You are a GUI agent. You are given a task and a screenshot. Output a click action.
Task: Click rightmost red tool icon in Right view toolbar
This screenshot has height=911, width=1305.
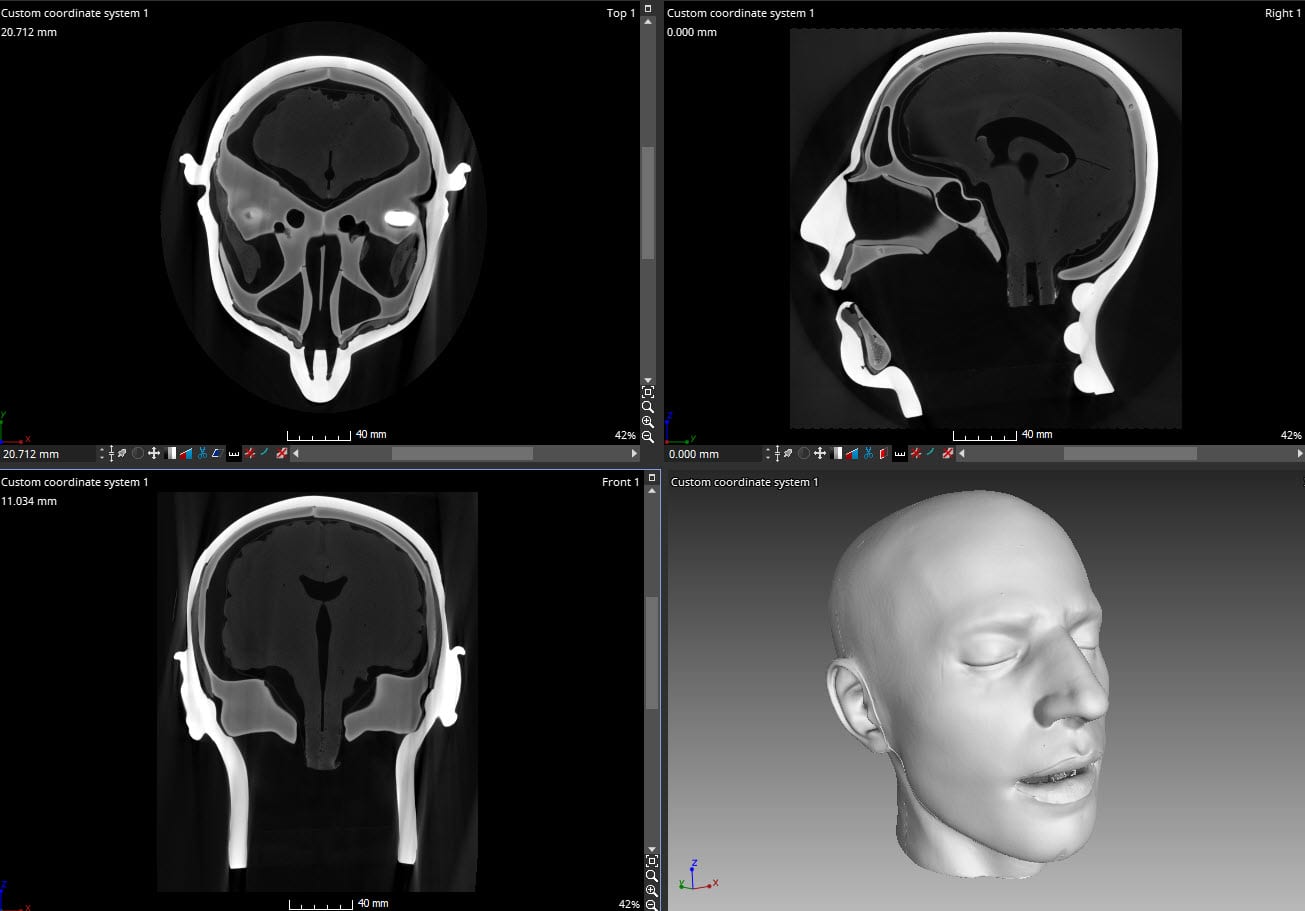947,453
